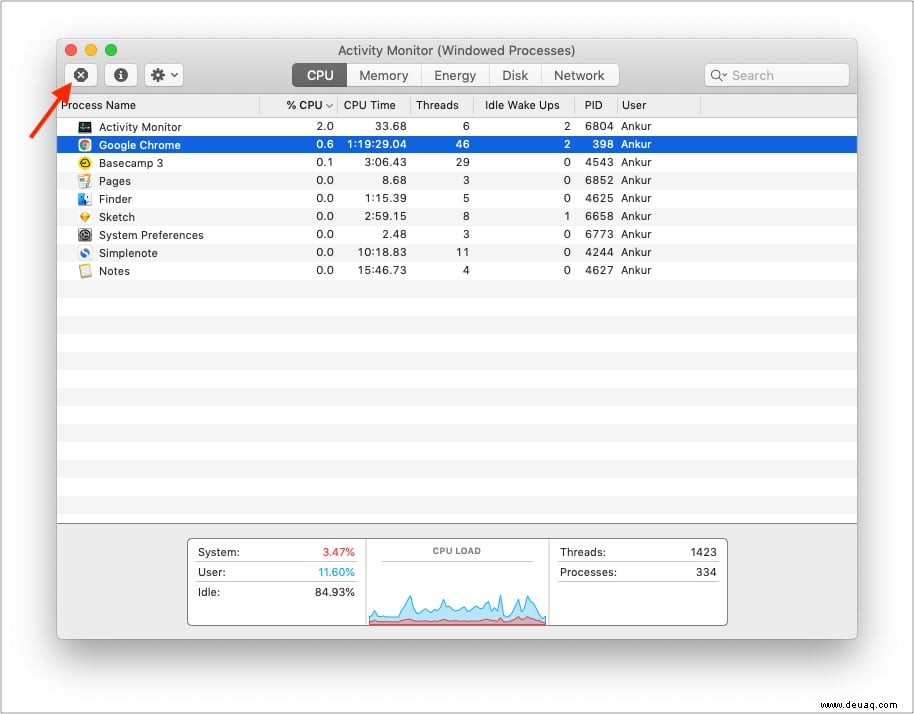Toggle sort on the % CPU column header
The width and height of the screenshot is (914, 714).
(x=299, y=105)
